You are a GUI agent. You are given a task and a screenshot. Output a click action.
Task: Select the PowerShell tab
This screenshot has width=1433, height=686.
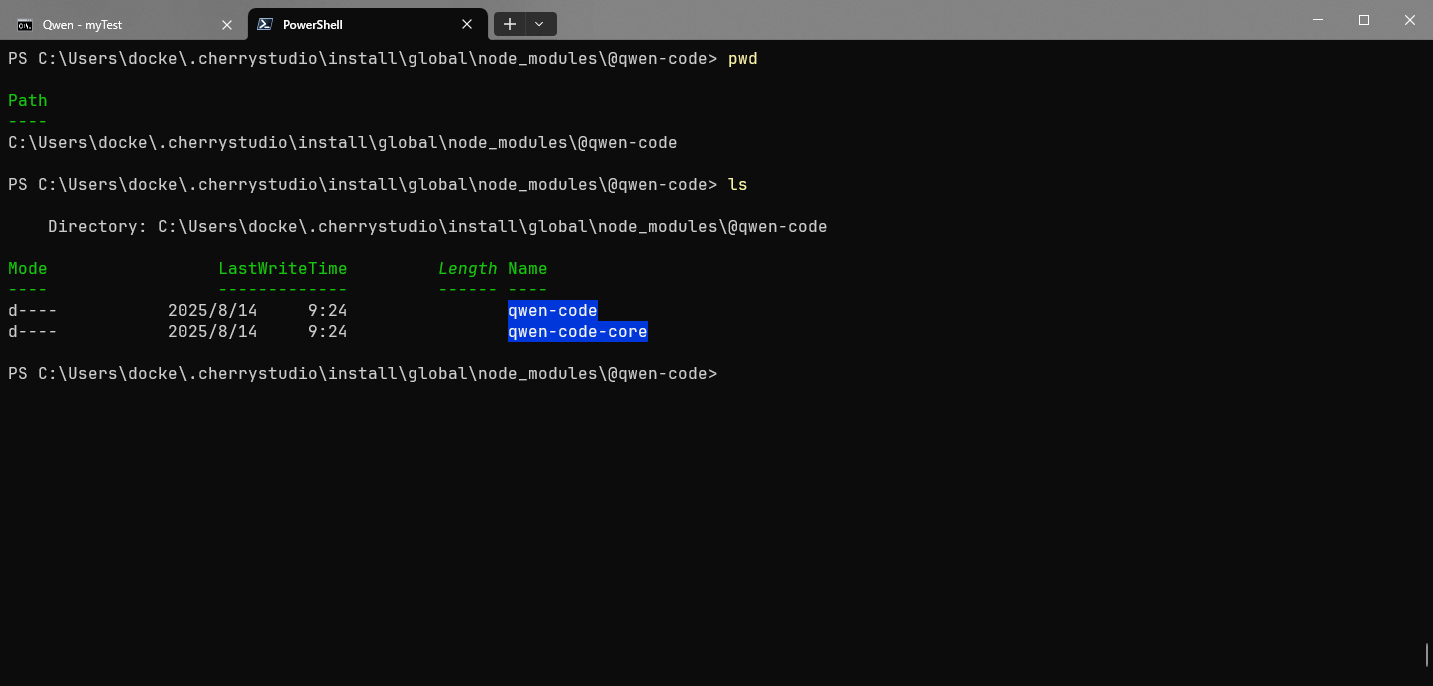[367, 24]
